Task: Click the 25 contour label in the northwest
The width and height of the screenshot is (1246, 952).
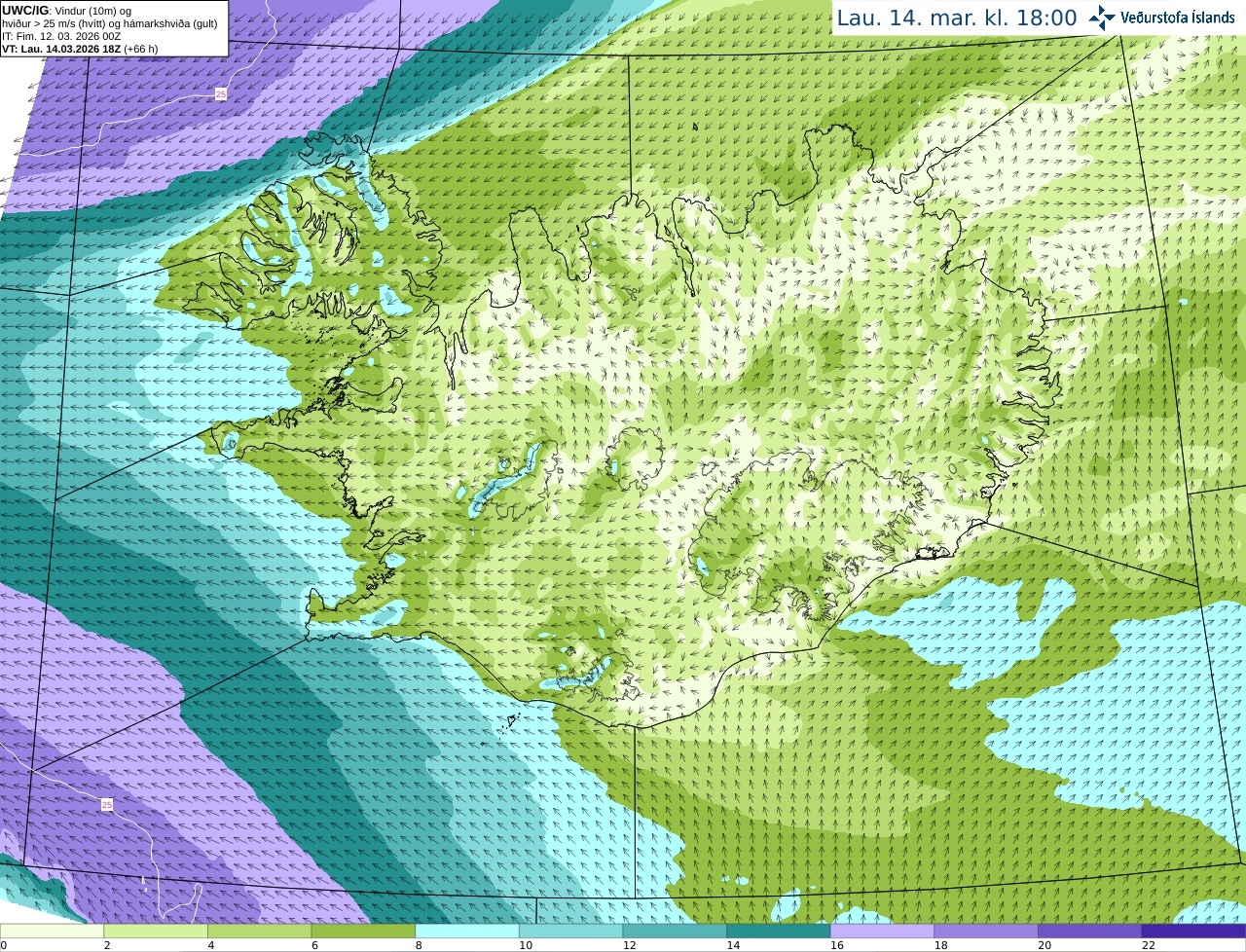Action: (x=221, y=93)
